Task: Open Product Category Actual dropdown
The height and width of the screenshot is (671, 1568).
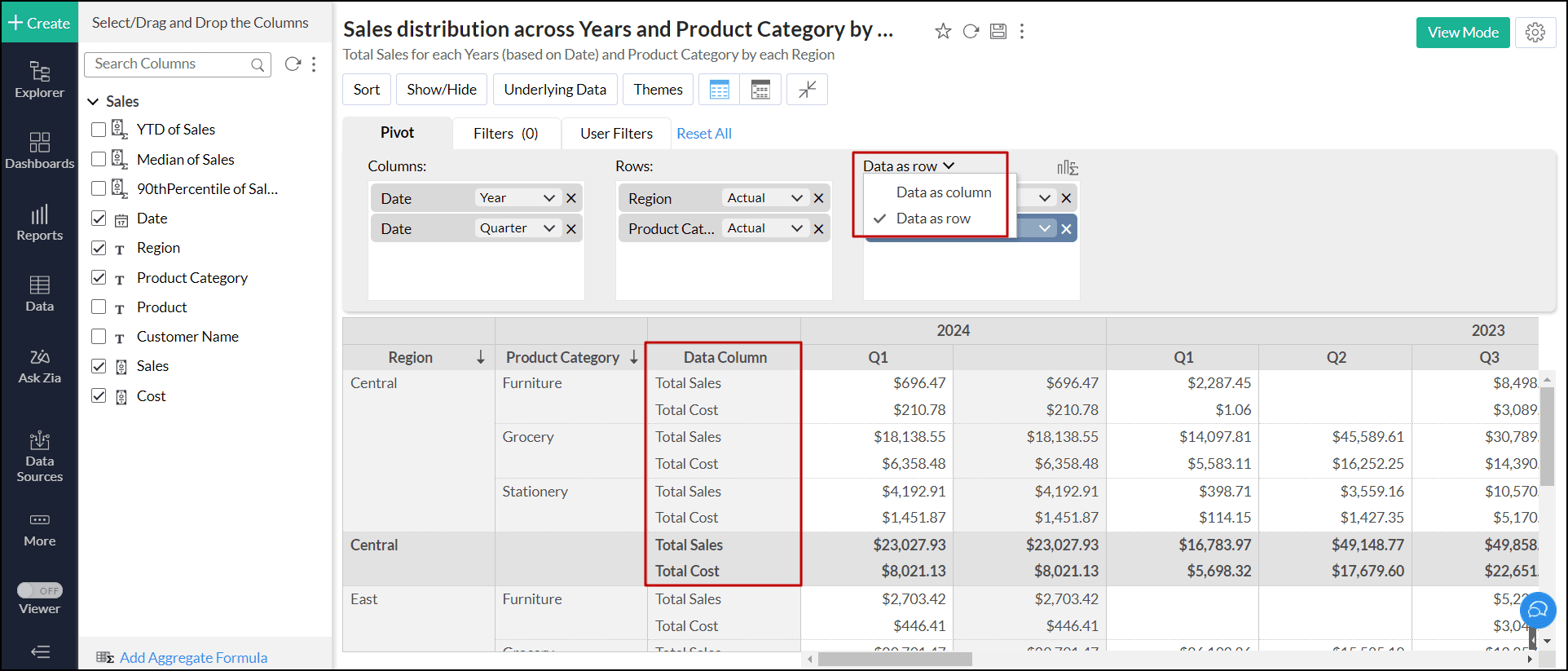Action: point(796,228)
